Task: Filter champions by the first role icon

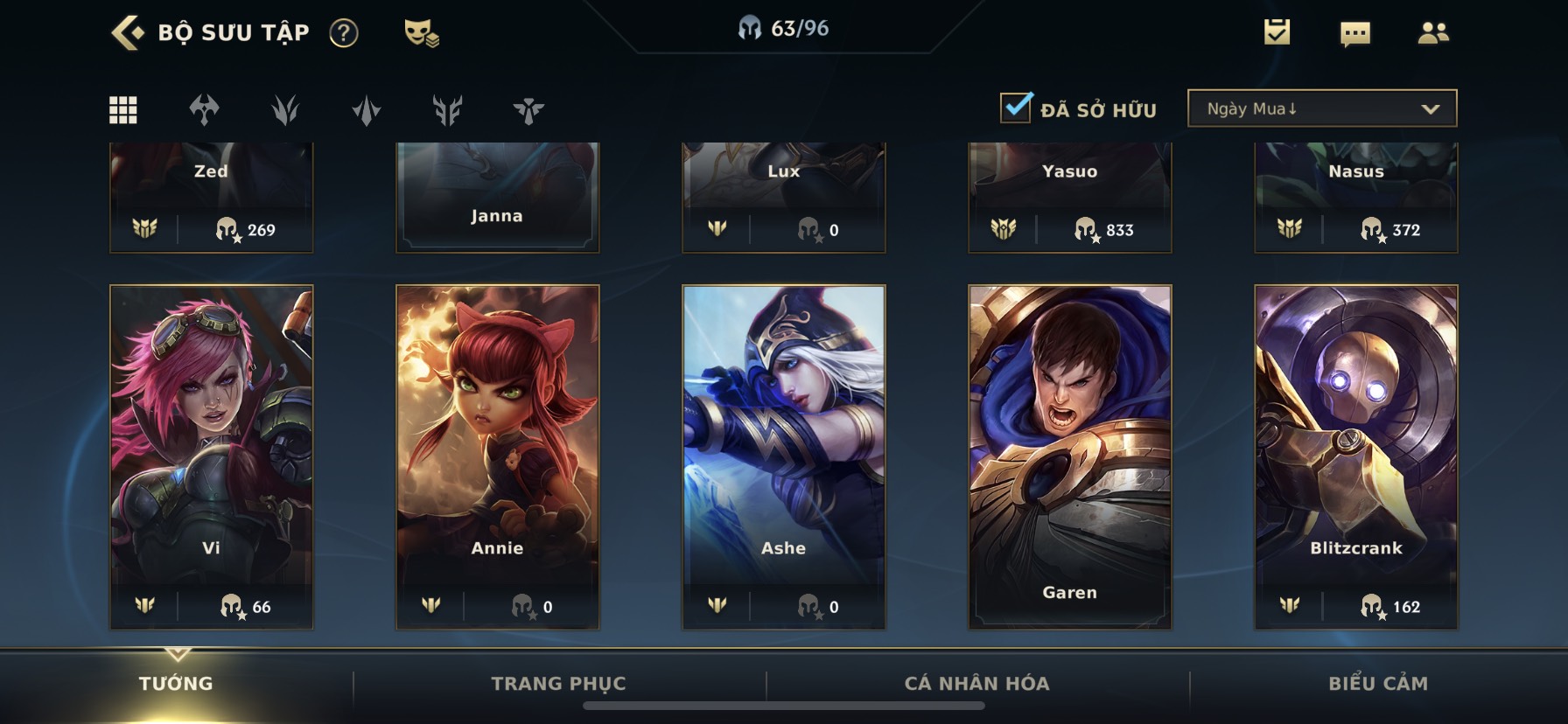Action: [204, 110]
